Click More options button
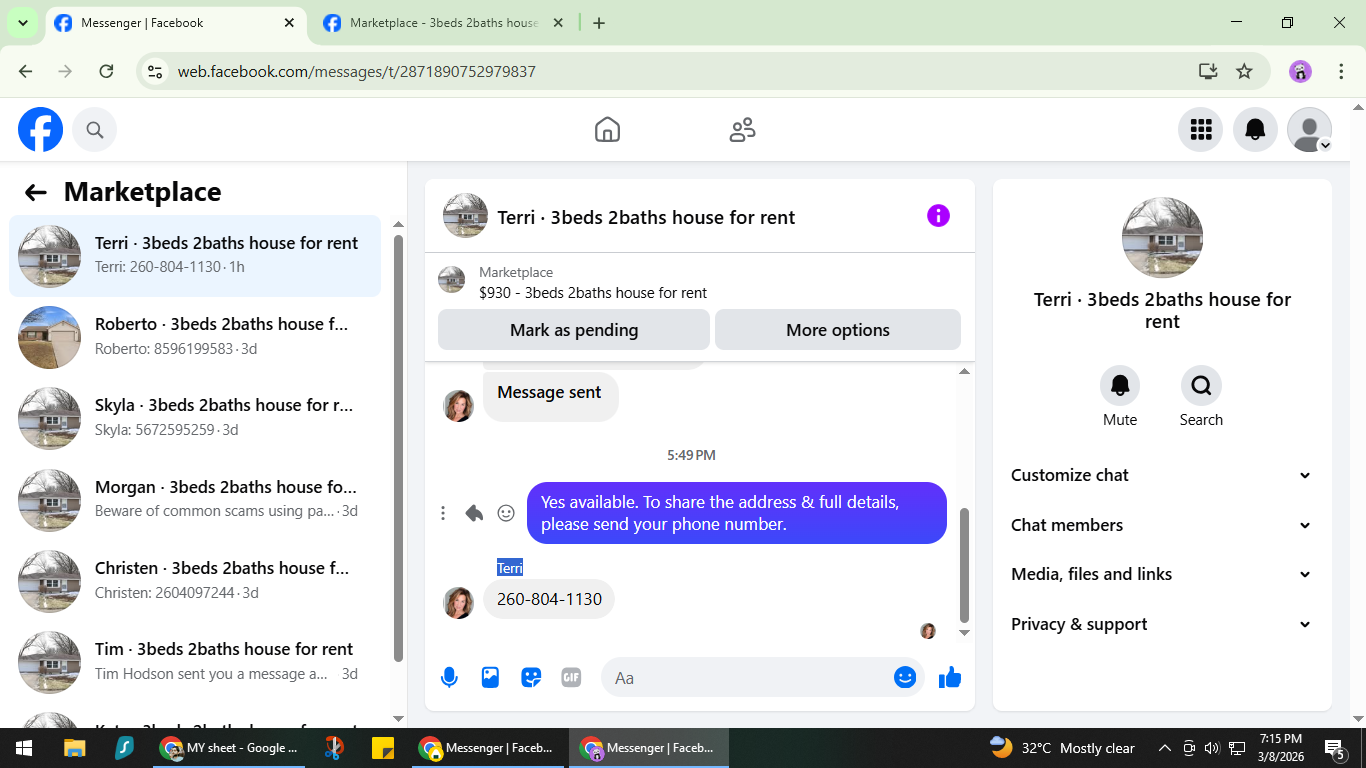This screenshot has width=1366, height=768. [838, 330]
